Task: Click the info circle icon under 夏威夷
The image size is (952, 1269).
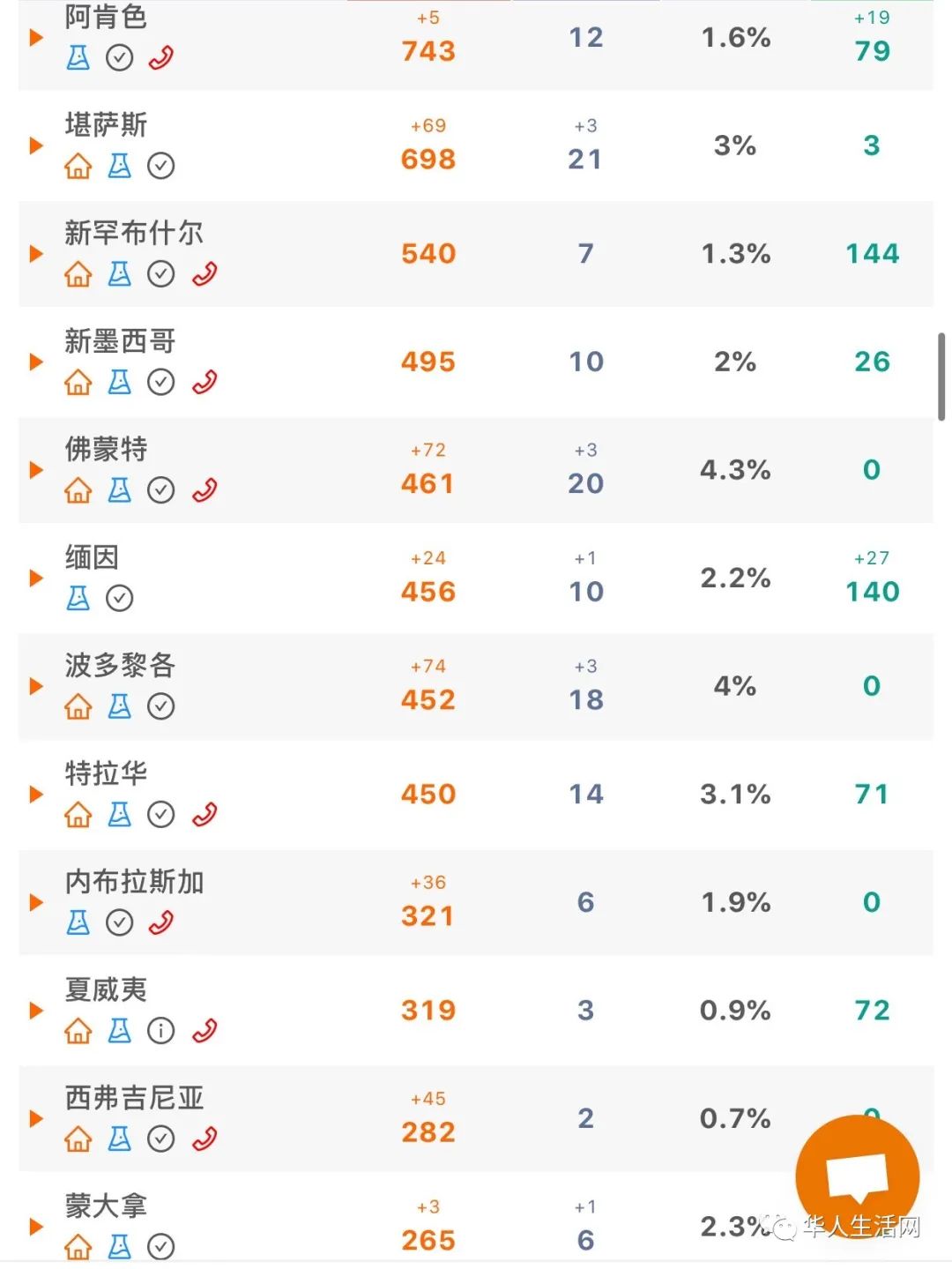Action: click(160, 1030)
